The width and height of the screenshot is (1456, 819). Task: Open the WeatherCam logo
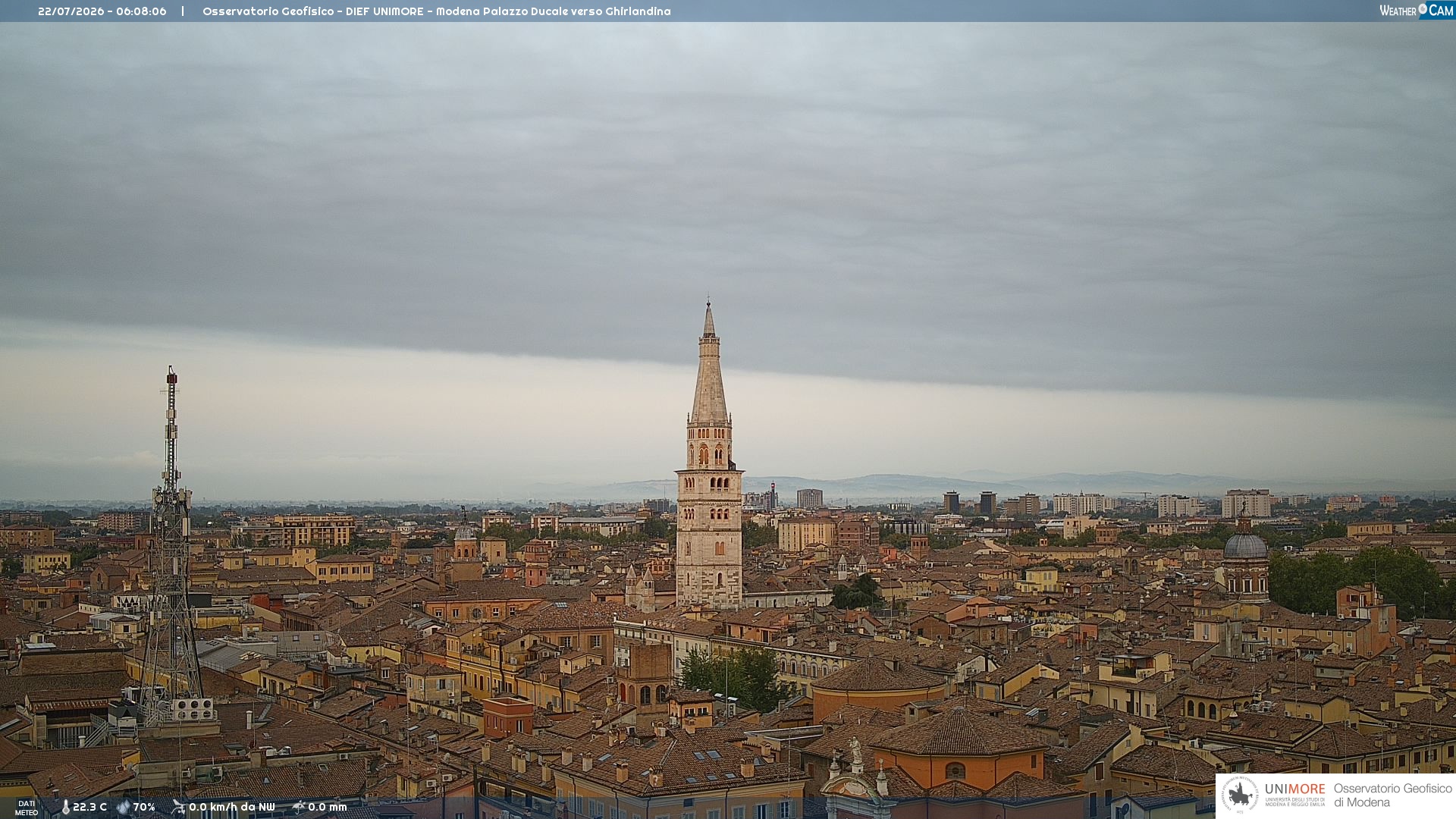point(1417,11)
